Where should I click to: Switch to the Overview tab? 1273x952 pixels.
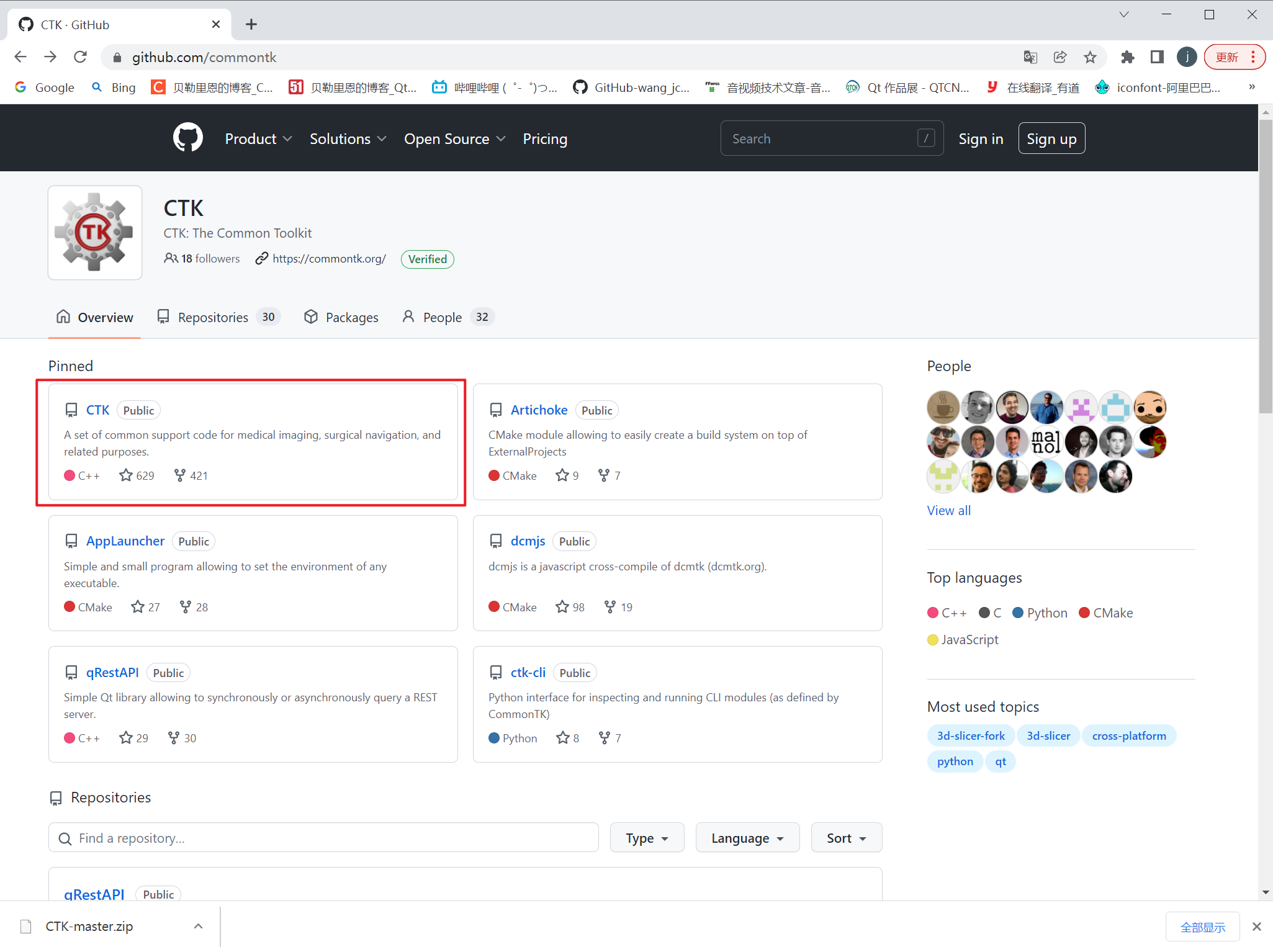pos(94,317)
